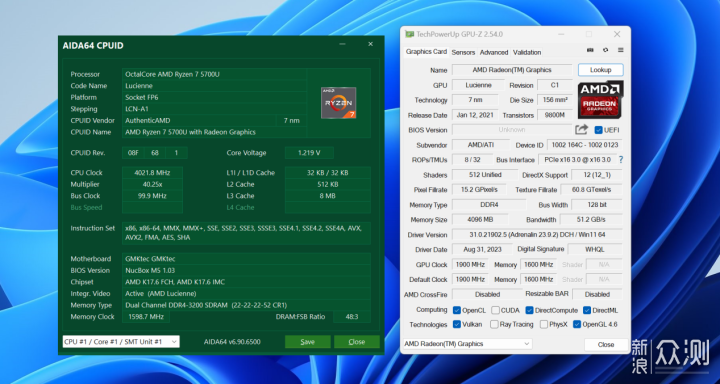Toggle the UEFI checkbox

tap(598, 130)
